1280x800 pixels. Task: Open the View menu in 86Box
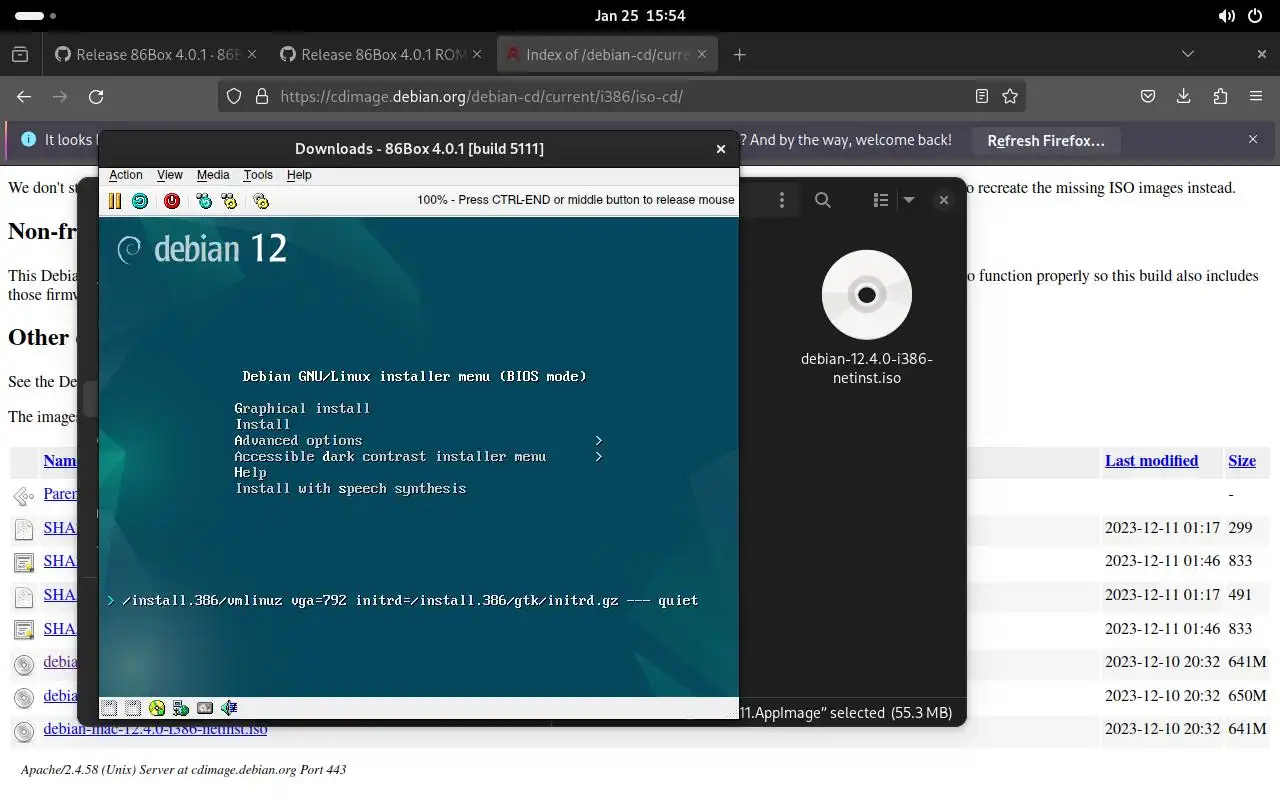click(x=170, y=175)
